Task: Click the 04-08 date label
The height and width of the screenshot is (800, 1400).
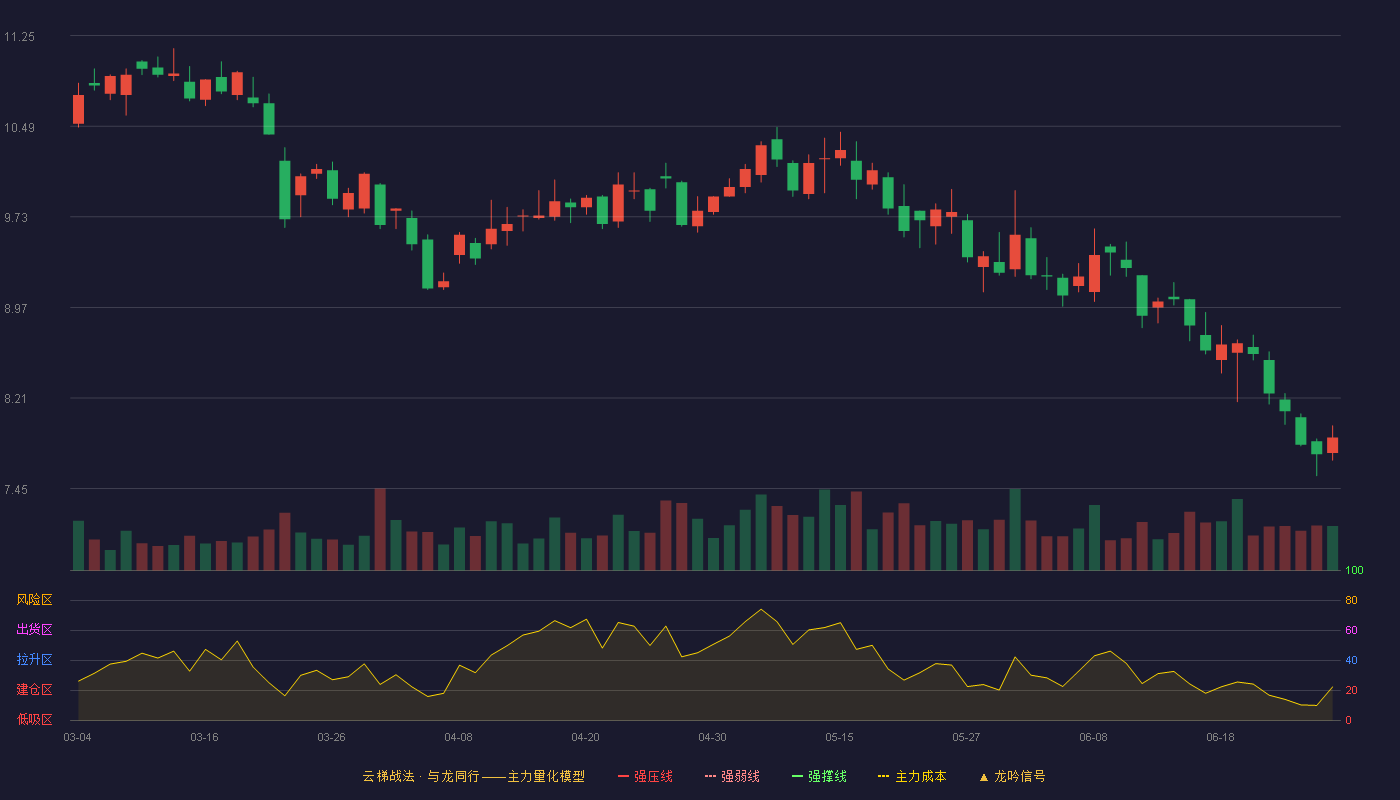Action: point(458,737)
